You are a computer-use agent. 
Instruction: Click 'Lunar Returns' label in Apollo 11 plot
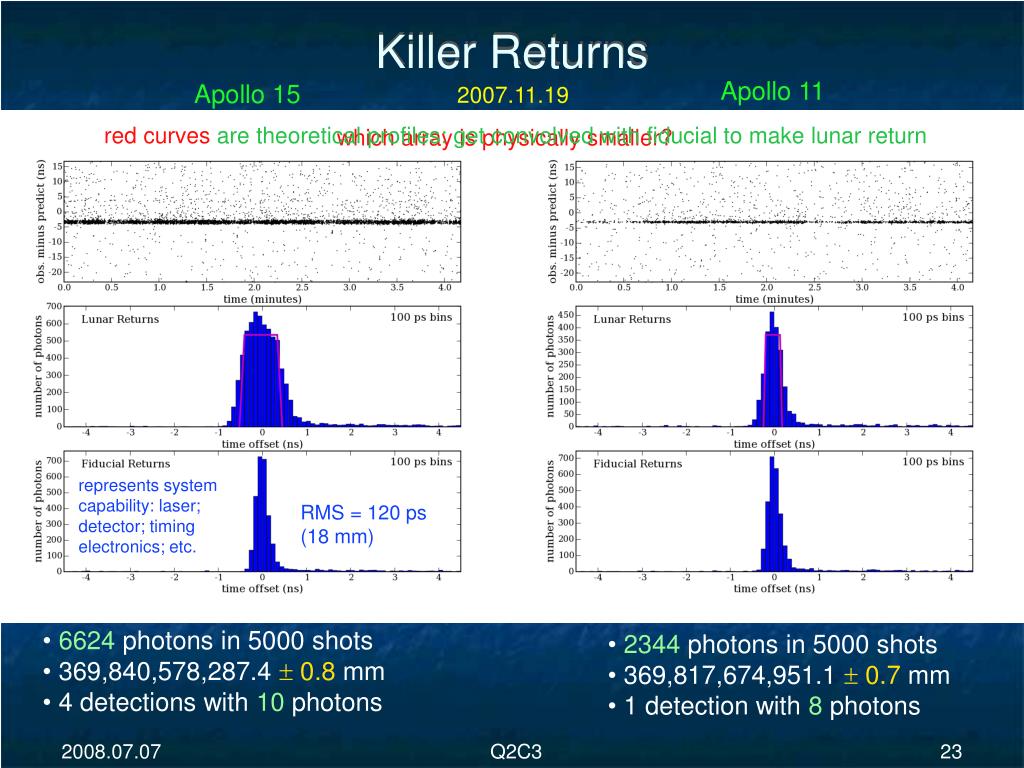[x=632, y=319]
